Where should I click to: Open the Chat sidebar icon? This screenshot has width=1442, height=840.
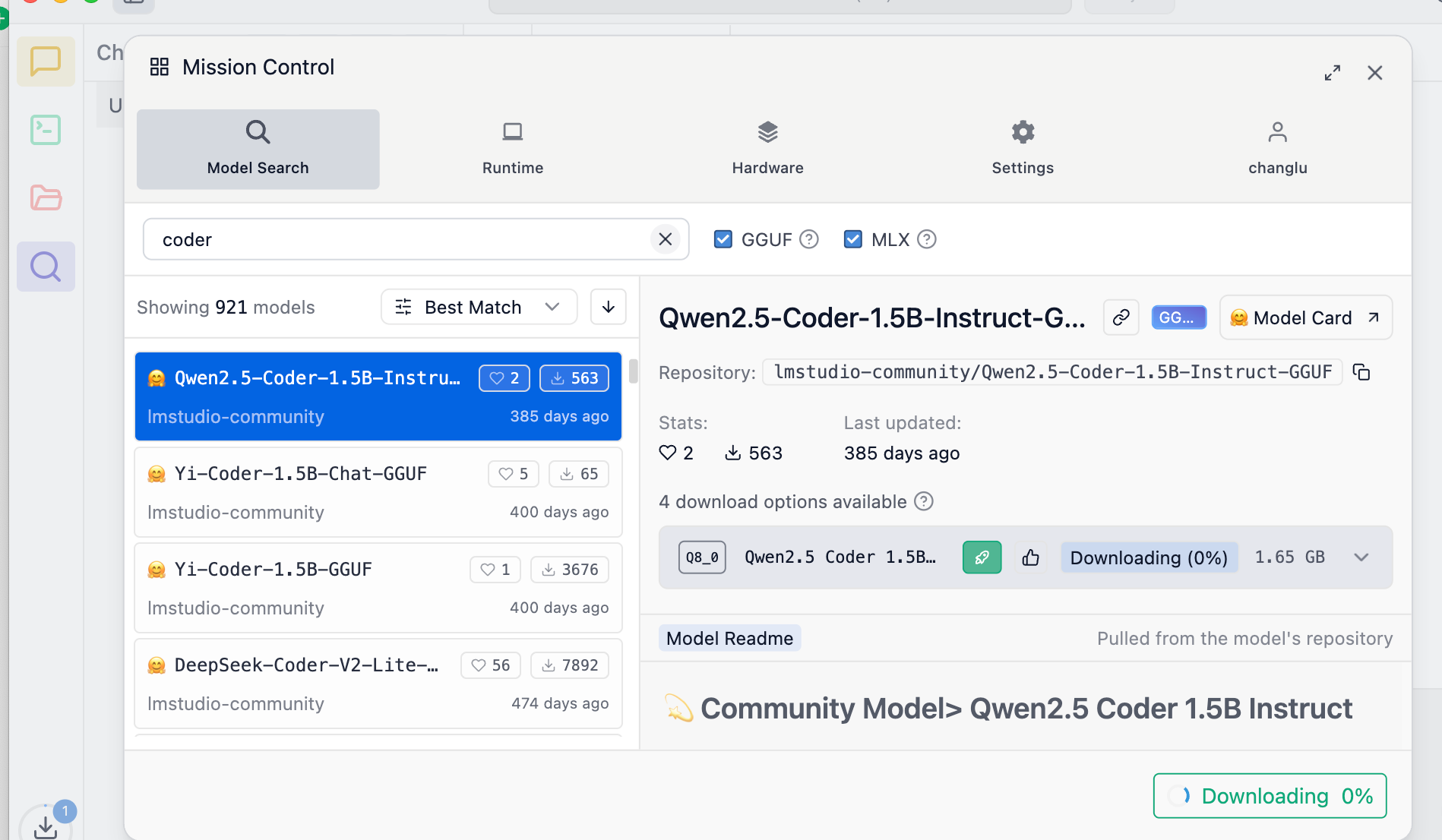46,62
